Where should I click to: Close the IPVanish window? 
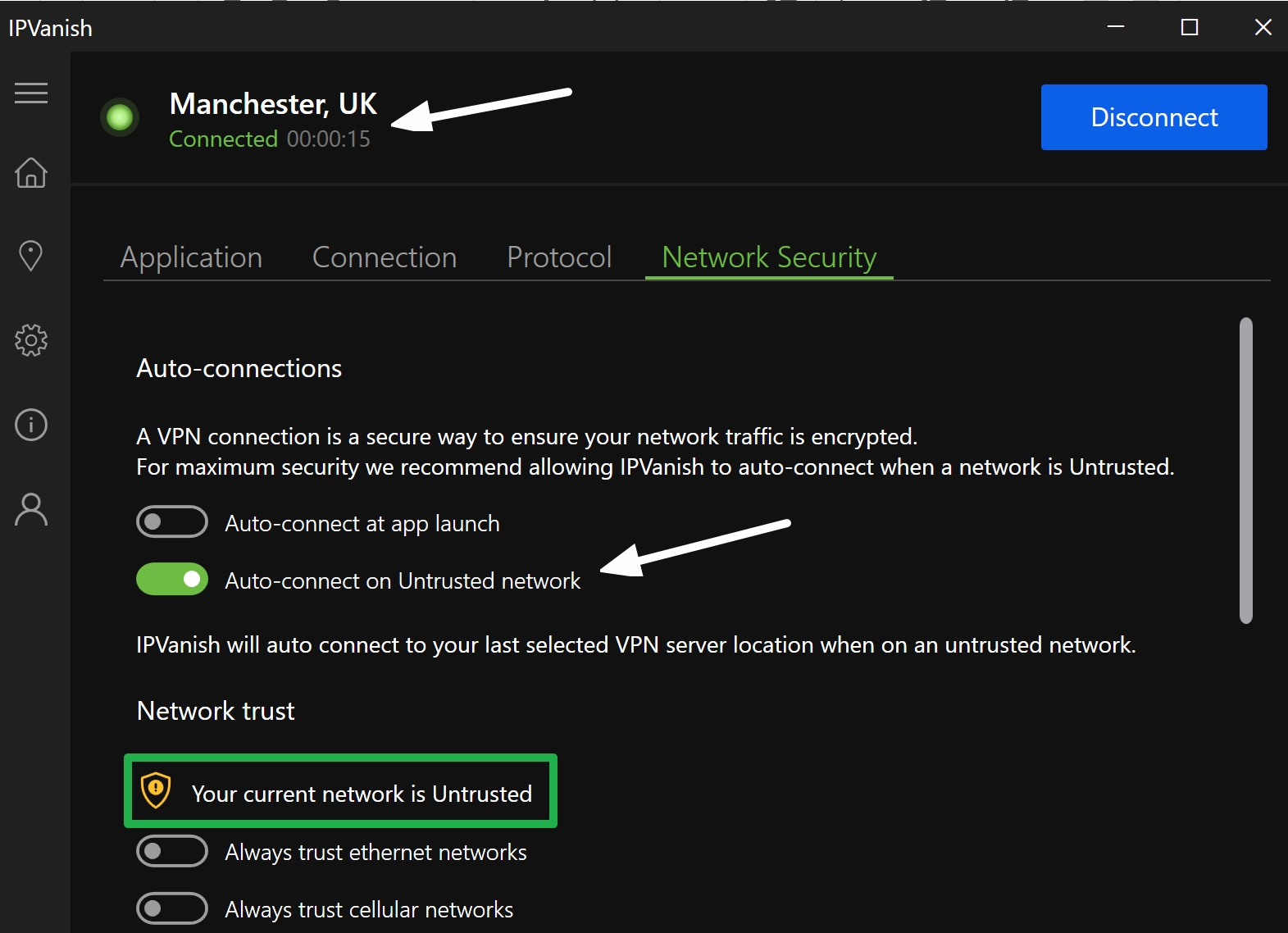pos(1263,27)
